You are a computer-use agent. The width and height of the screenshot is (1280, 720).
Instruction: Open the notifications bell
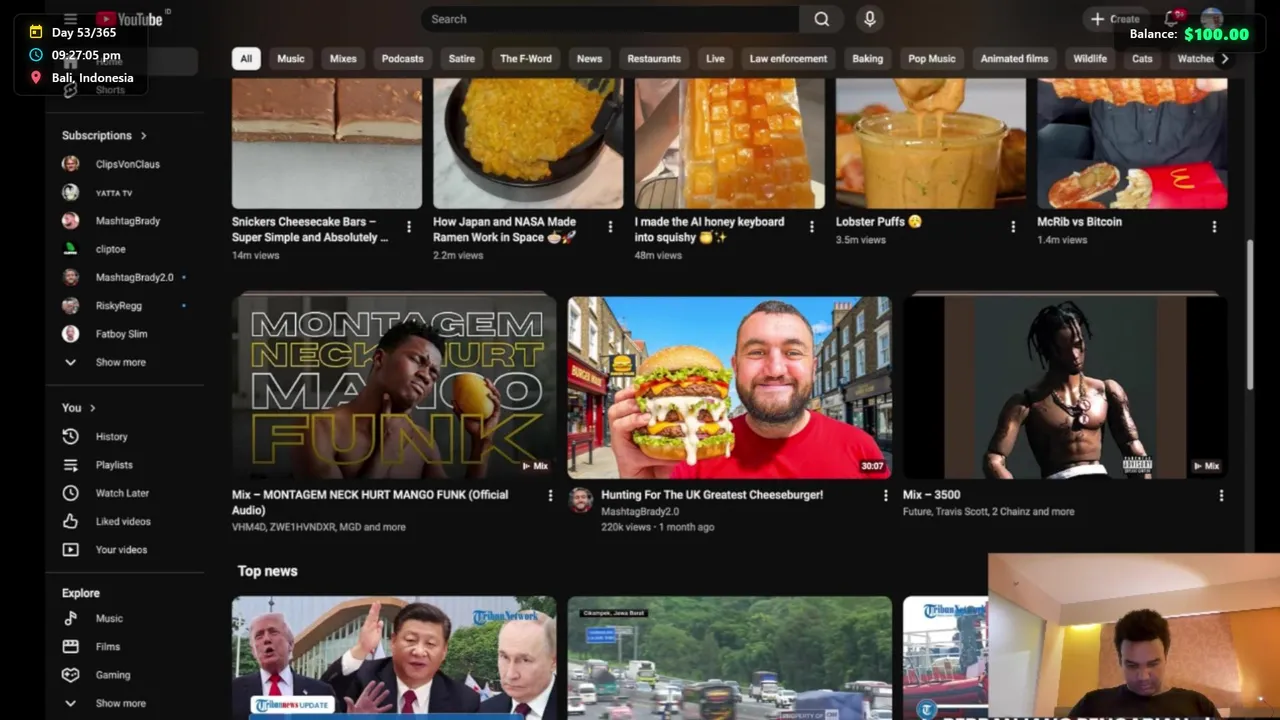click(x=1172, y=19)
